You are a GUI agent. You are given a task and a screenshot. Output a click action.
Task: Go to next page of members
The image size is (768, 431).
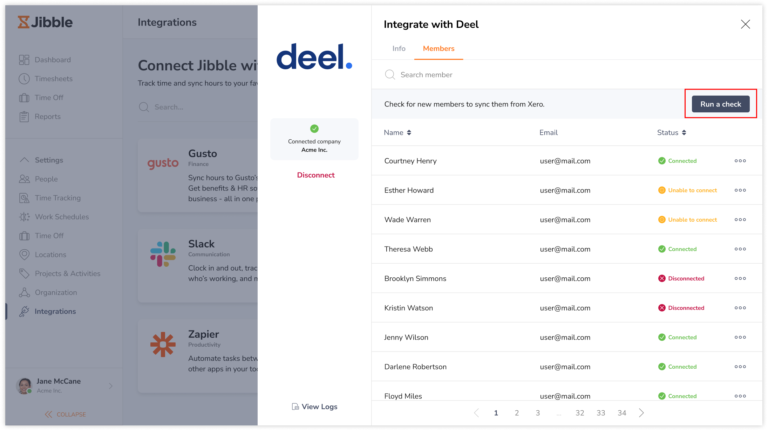[641, 412]
